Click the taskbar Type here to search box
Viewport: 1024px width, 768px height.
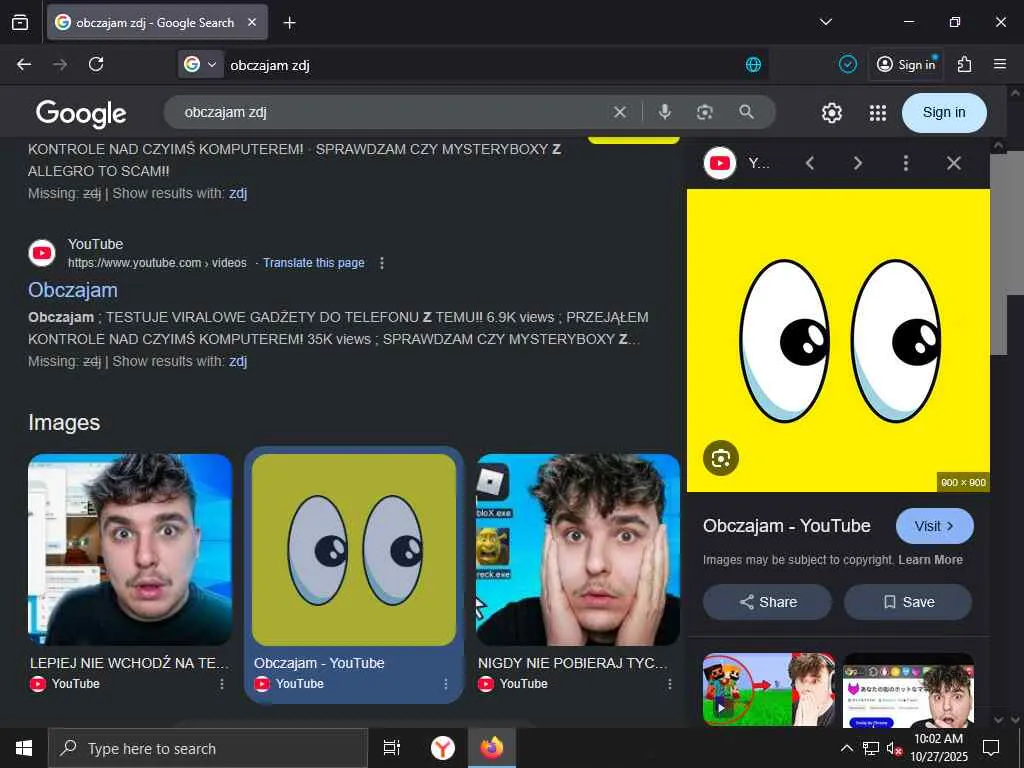pyautogui.click(x=208, y=748)
